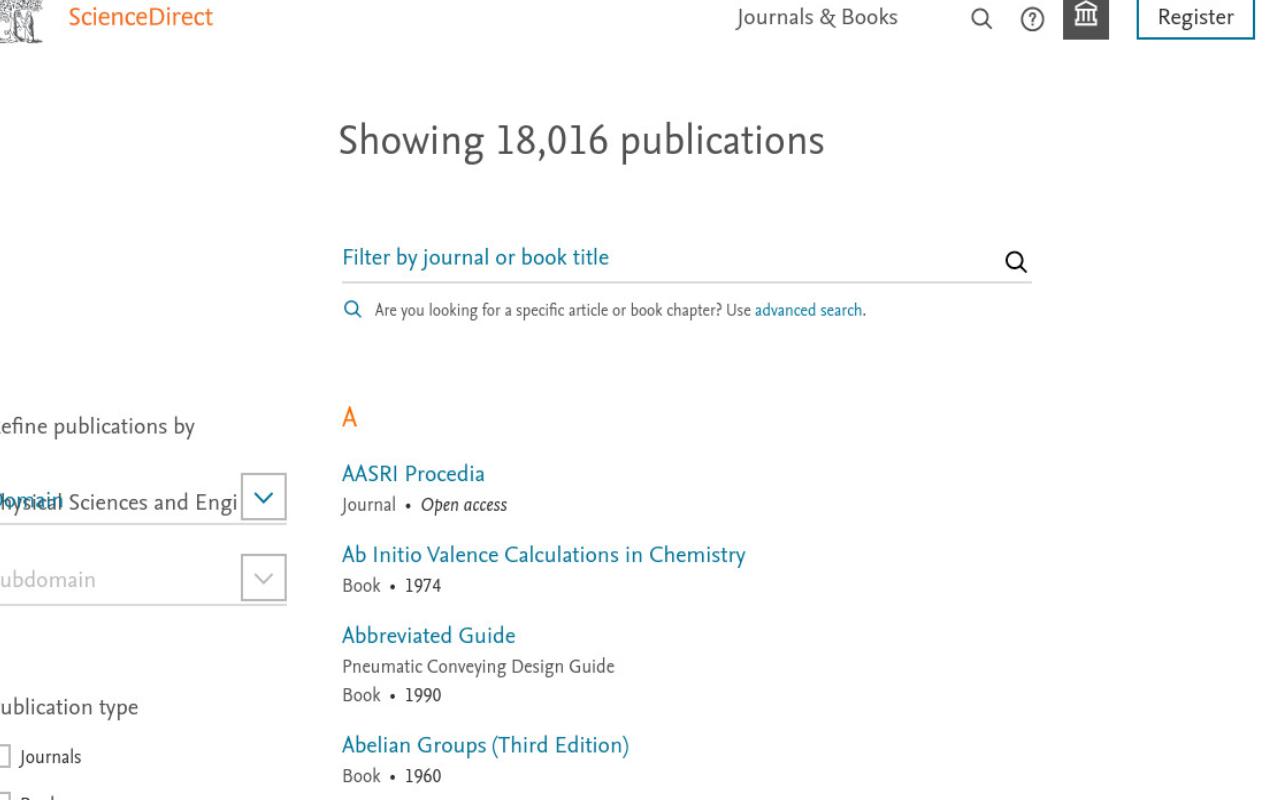Open the ScienceDirect home logo text
This screenshot has height=800, width=1280.
click(x=140, y=17)
